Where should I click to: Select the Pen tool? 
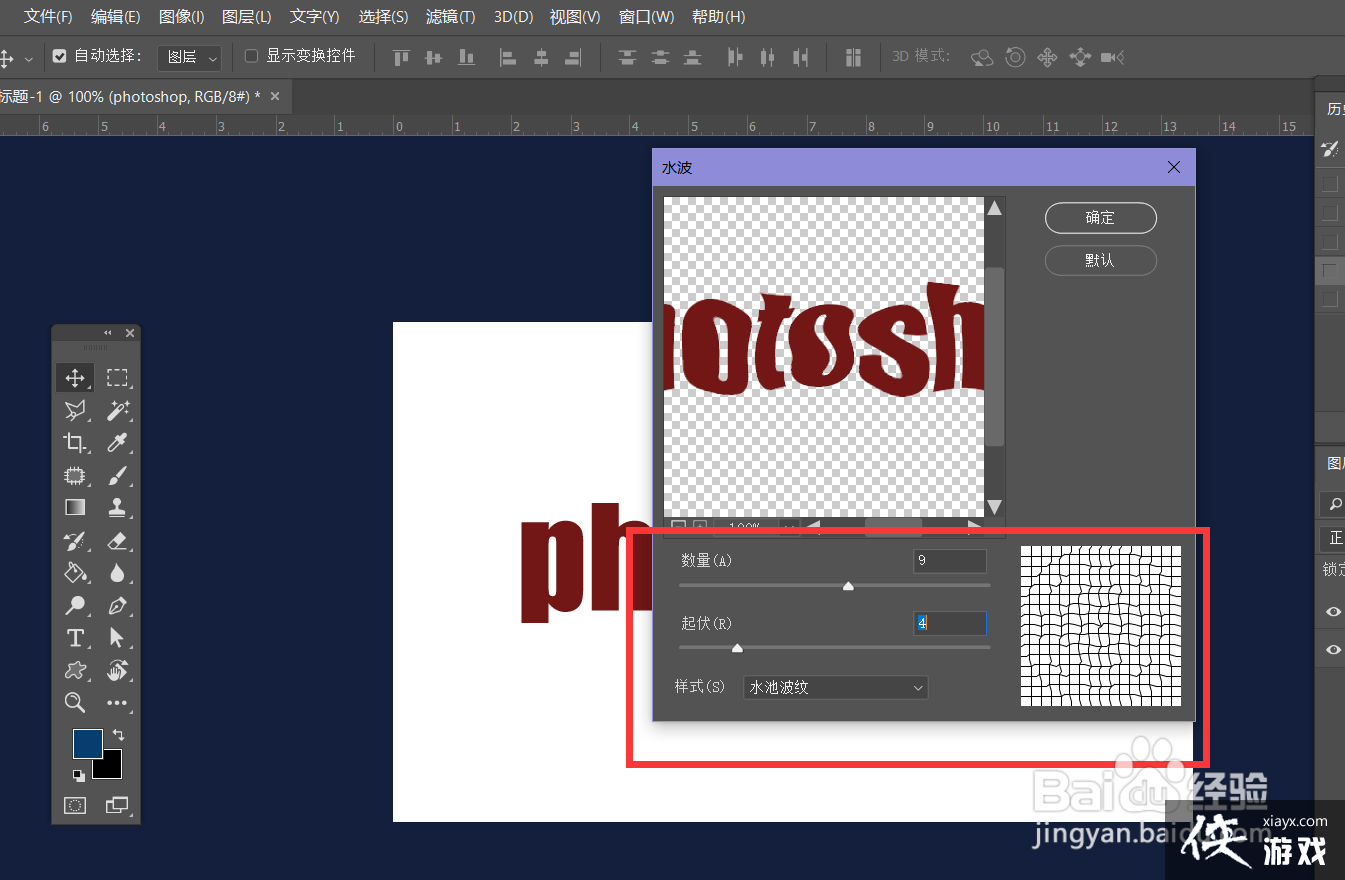[x=117, y=605]
